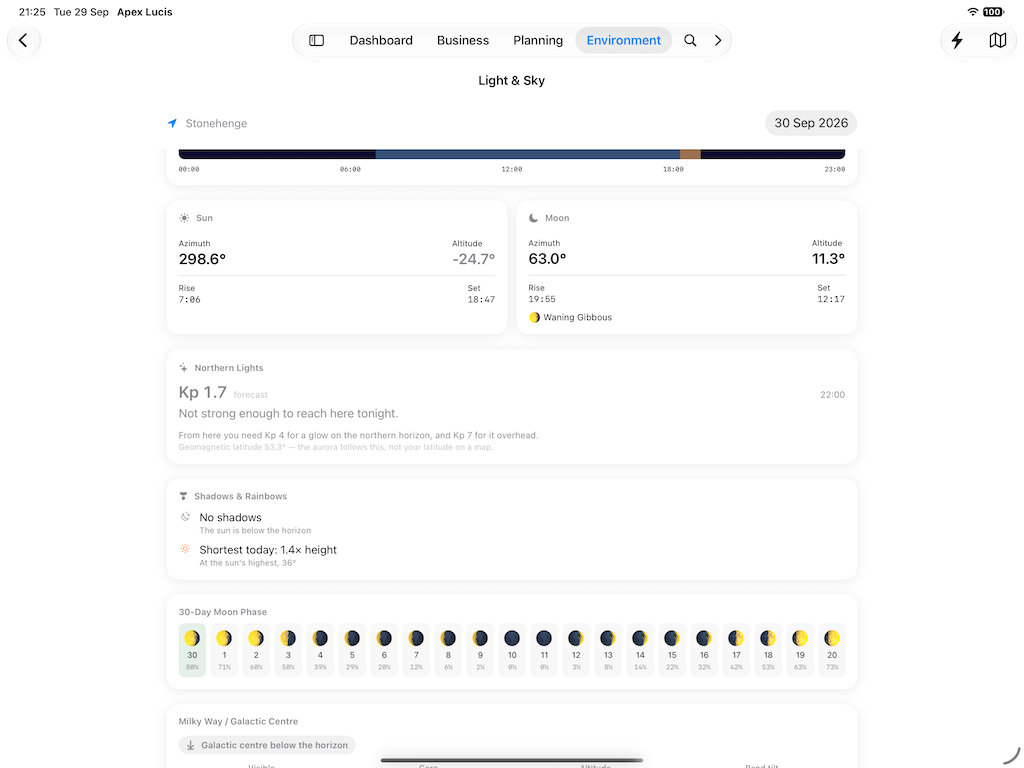Open search with the magnifier icon
Viewport: 1024px width, 768px height.
pyautogui.click(x=690, y=40)
